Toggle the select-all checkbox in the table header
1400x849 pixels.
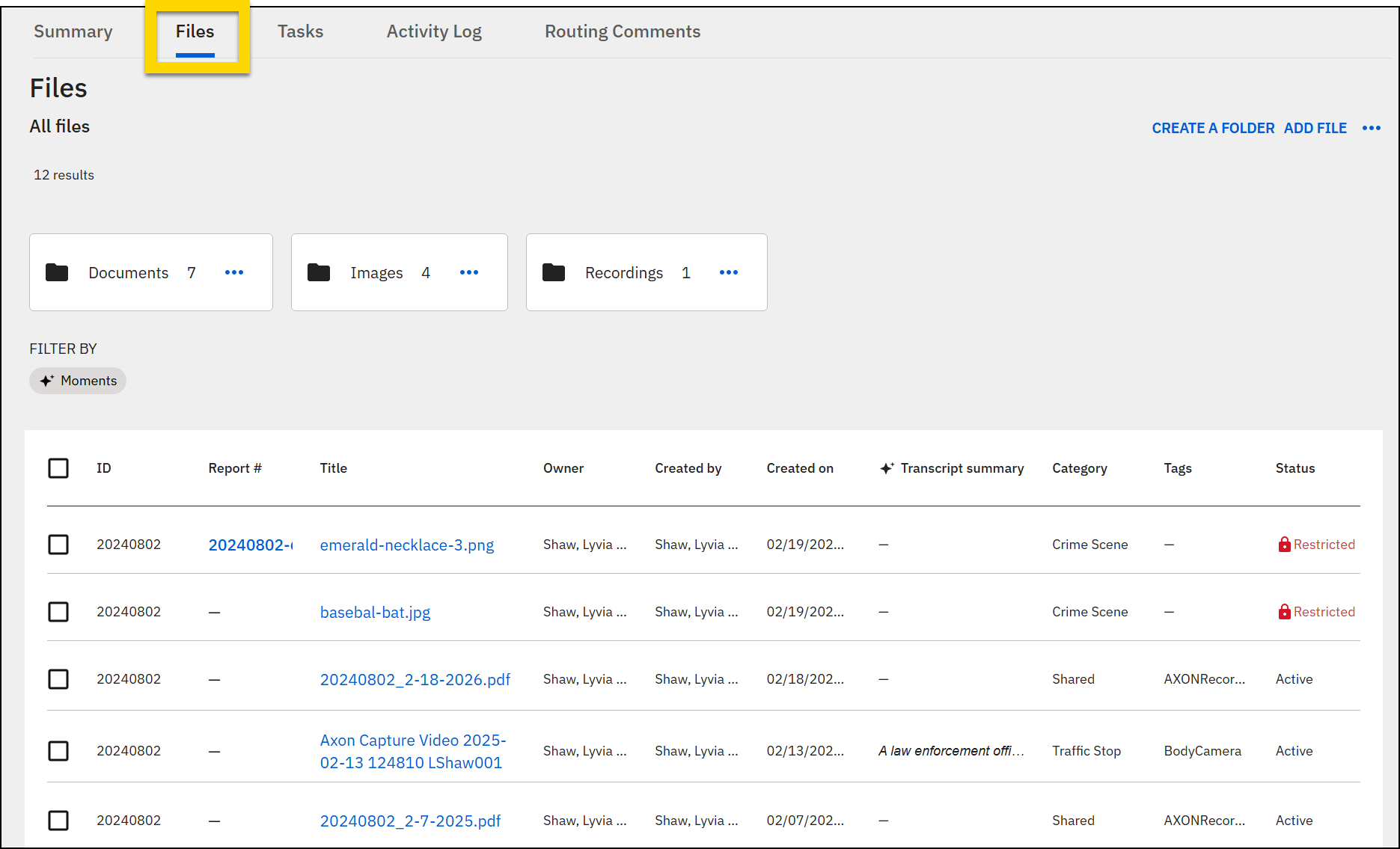pyautogui.click(x=58, y=468)
